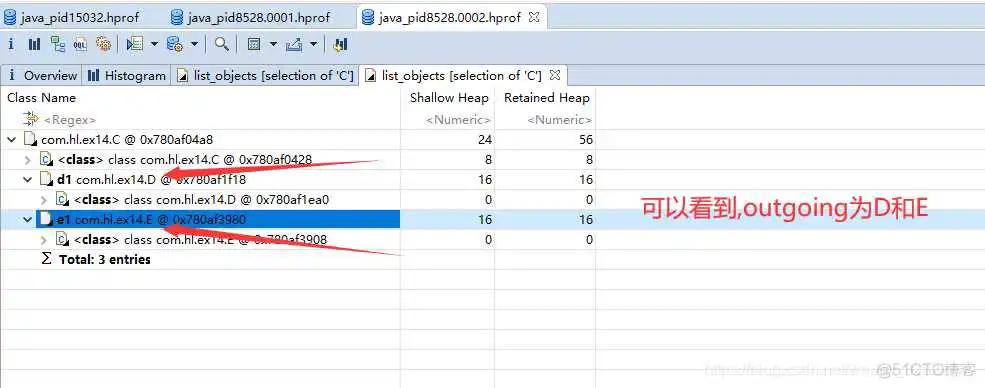
Task: Click the object icon of com.hl.ex14.C root row
Action: (30, 139)
